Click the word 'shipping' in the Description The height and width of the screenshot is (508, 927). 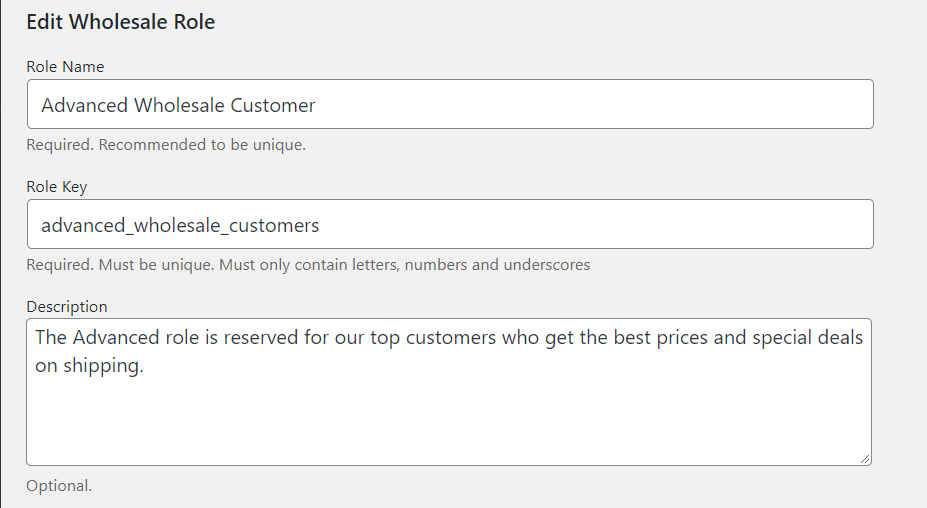click(x=106, y=367)
